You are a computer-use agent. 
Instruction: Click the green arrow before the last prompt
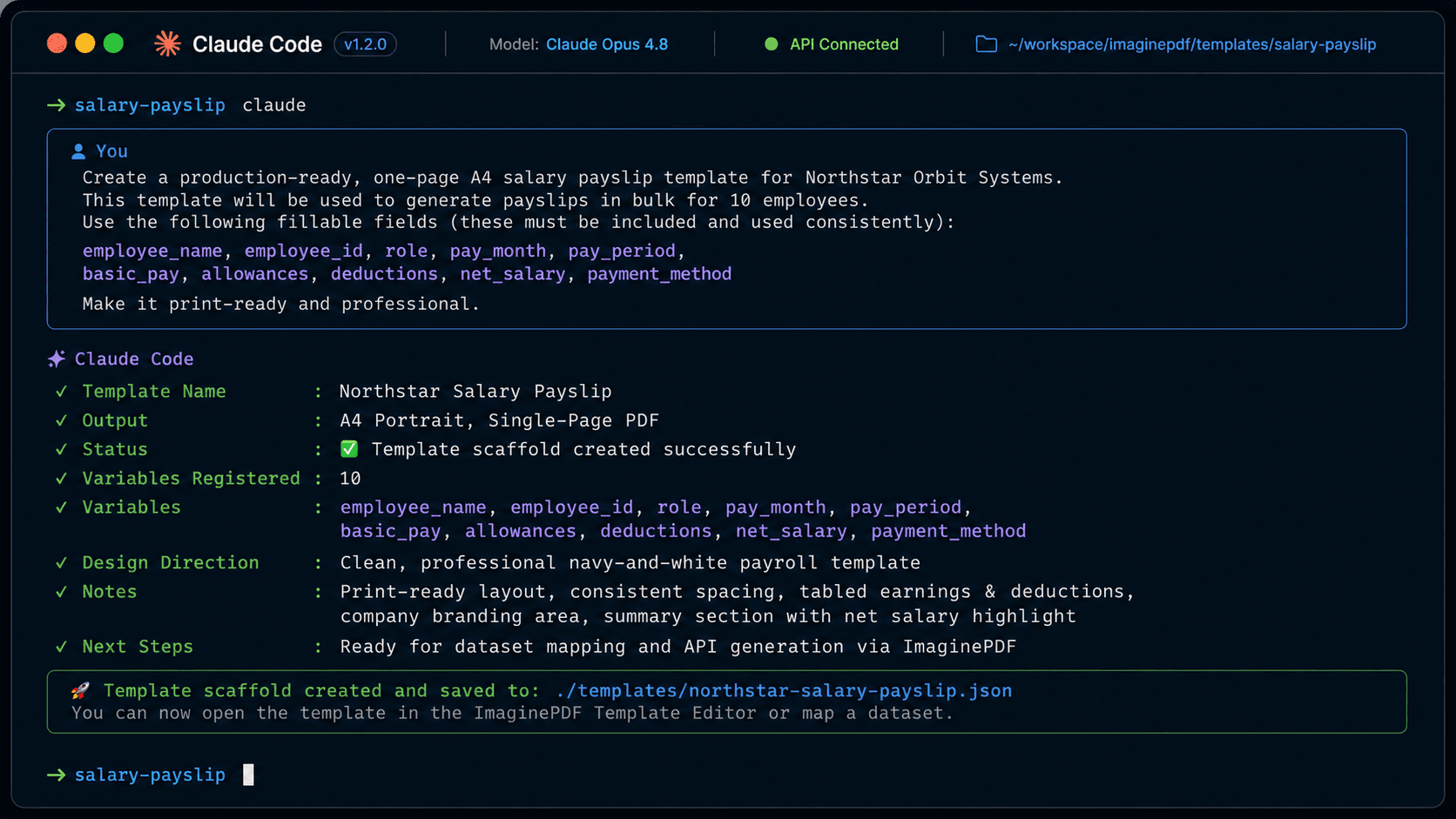tap(56, 775)
